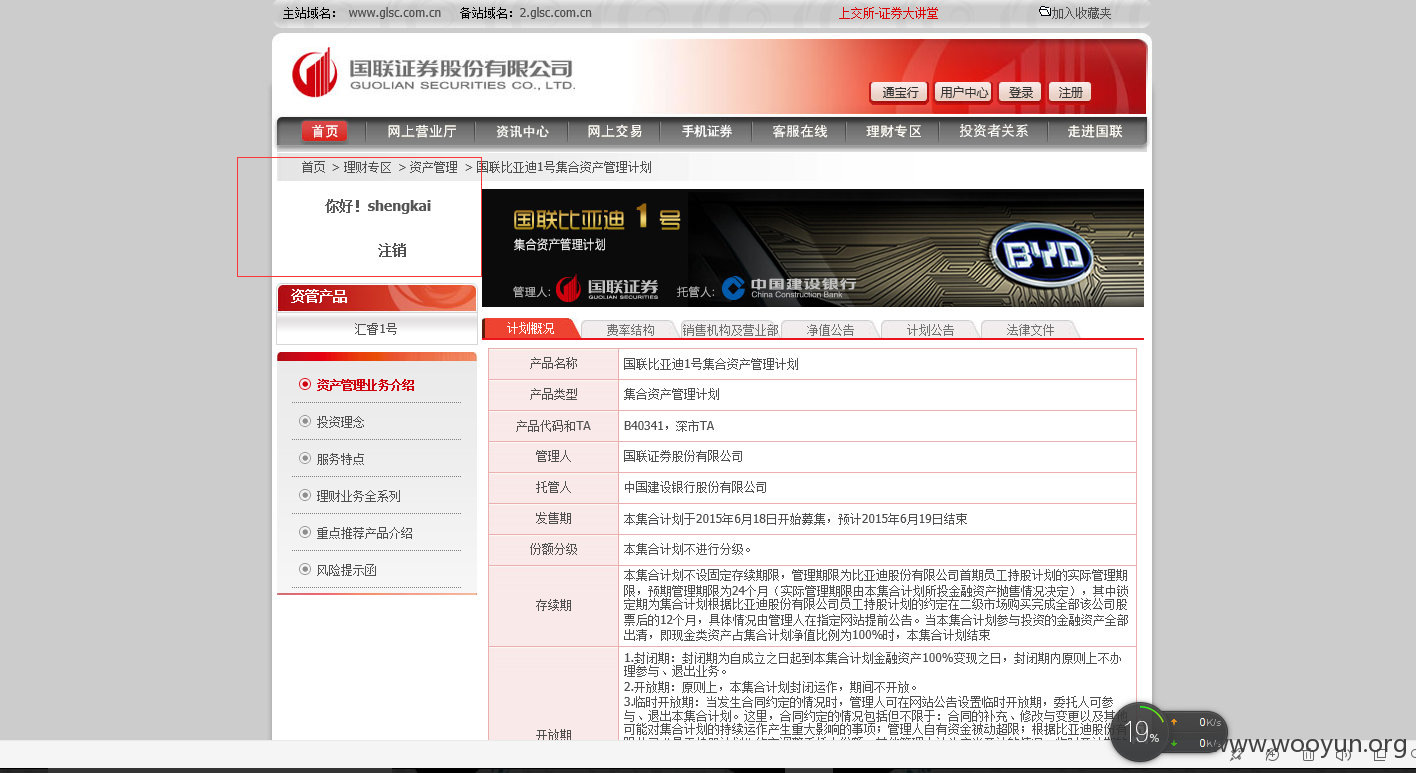1416x773 pixels.
Task: Open 资讯中心 in navigation bar
Action: tap(522, 131)
